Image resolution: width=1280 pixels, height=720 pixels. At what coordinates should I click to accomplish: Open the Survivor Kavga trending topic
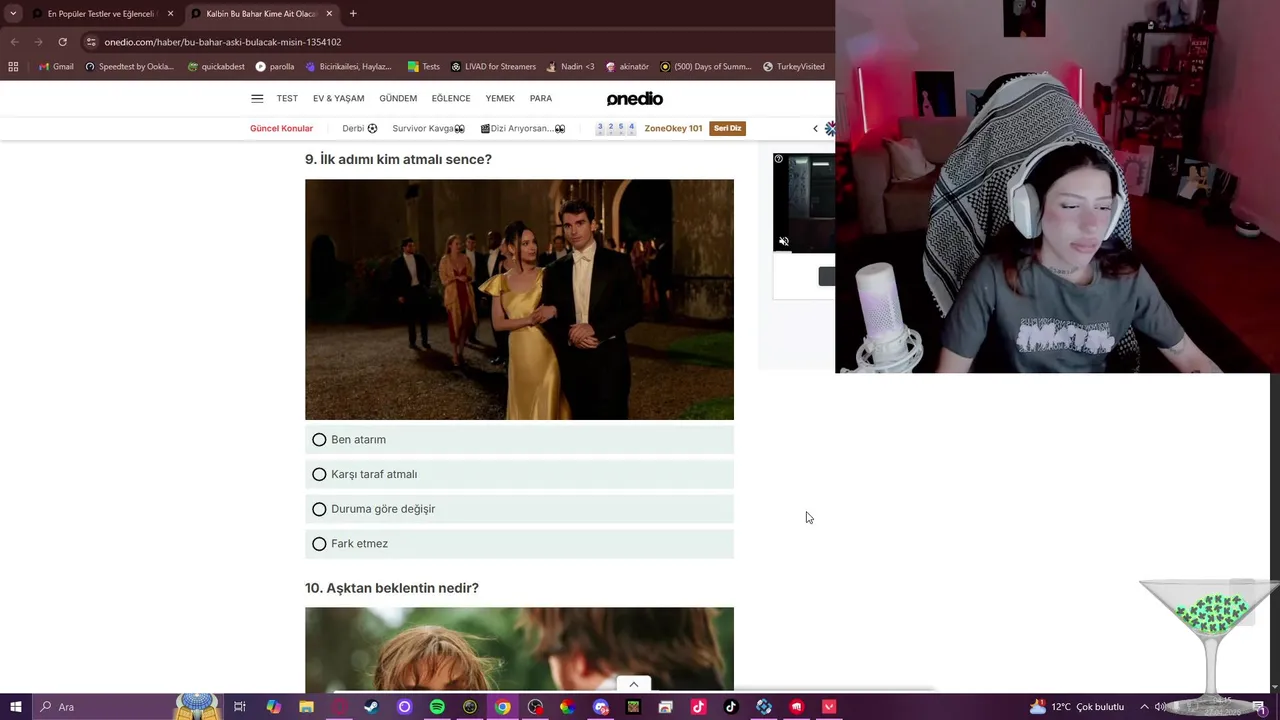click(428, 128)
